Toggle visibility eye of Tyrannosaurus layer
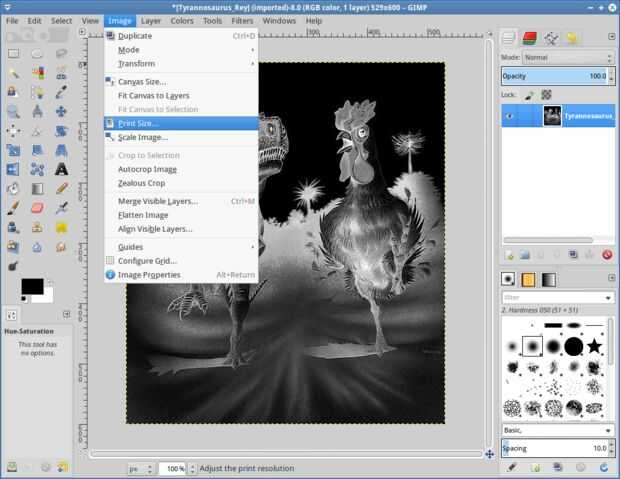The height and width of the screenshot is (479, 620). (509, 116)
